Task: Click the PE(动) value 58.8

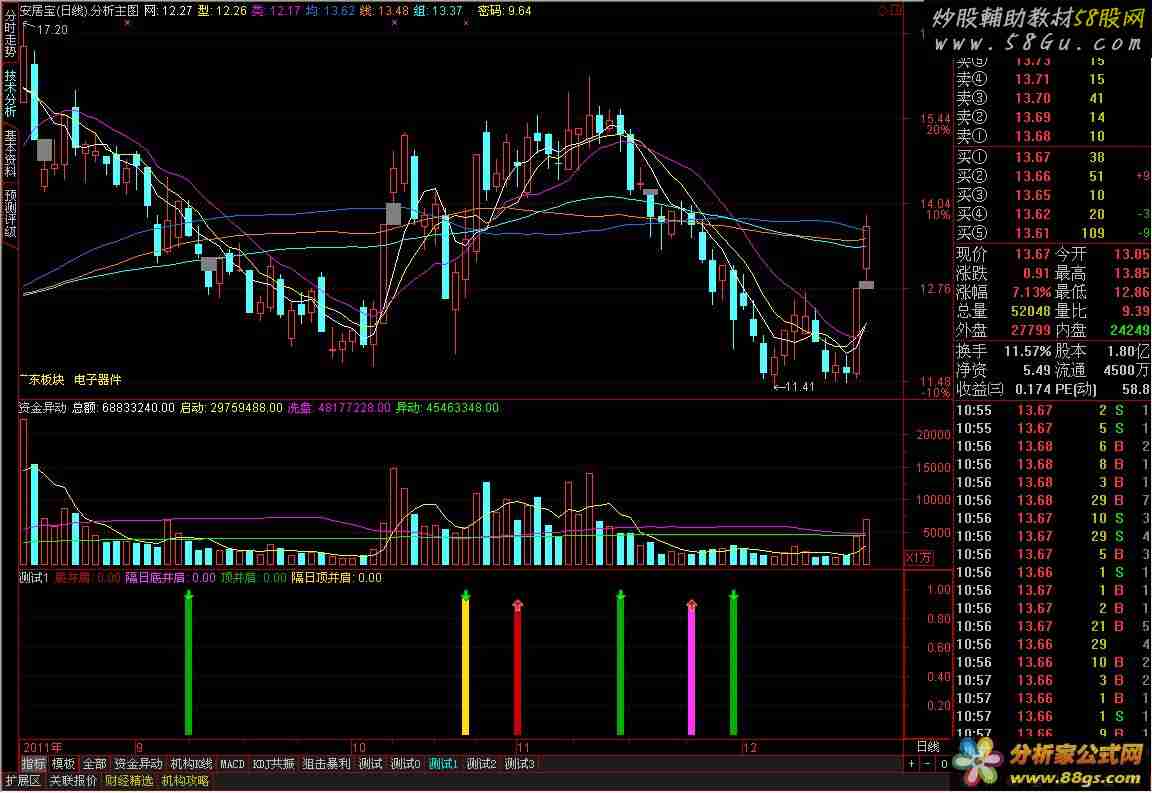Action: pyautogui.click(x=1136, y=390)
